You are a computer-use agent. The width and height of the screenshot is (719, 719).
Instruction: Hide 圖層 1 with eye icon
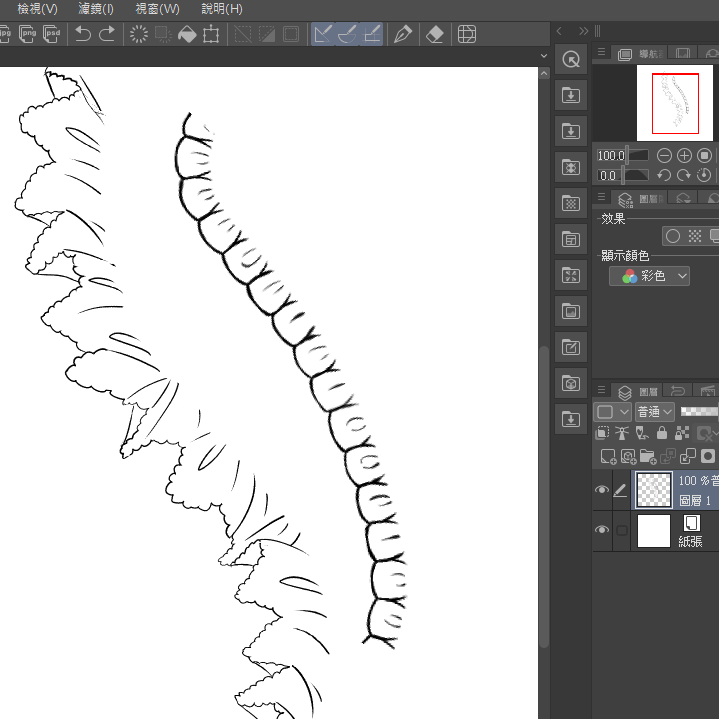coord(602,490)
